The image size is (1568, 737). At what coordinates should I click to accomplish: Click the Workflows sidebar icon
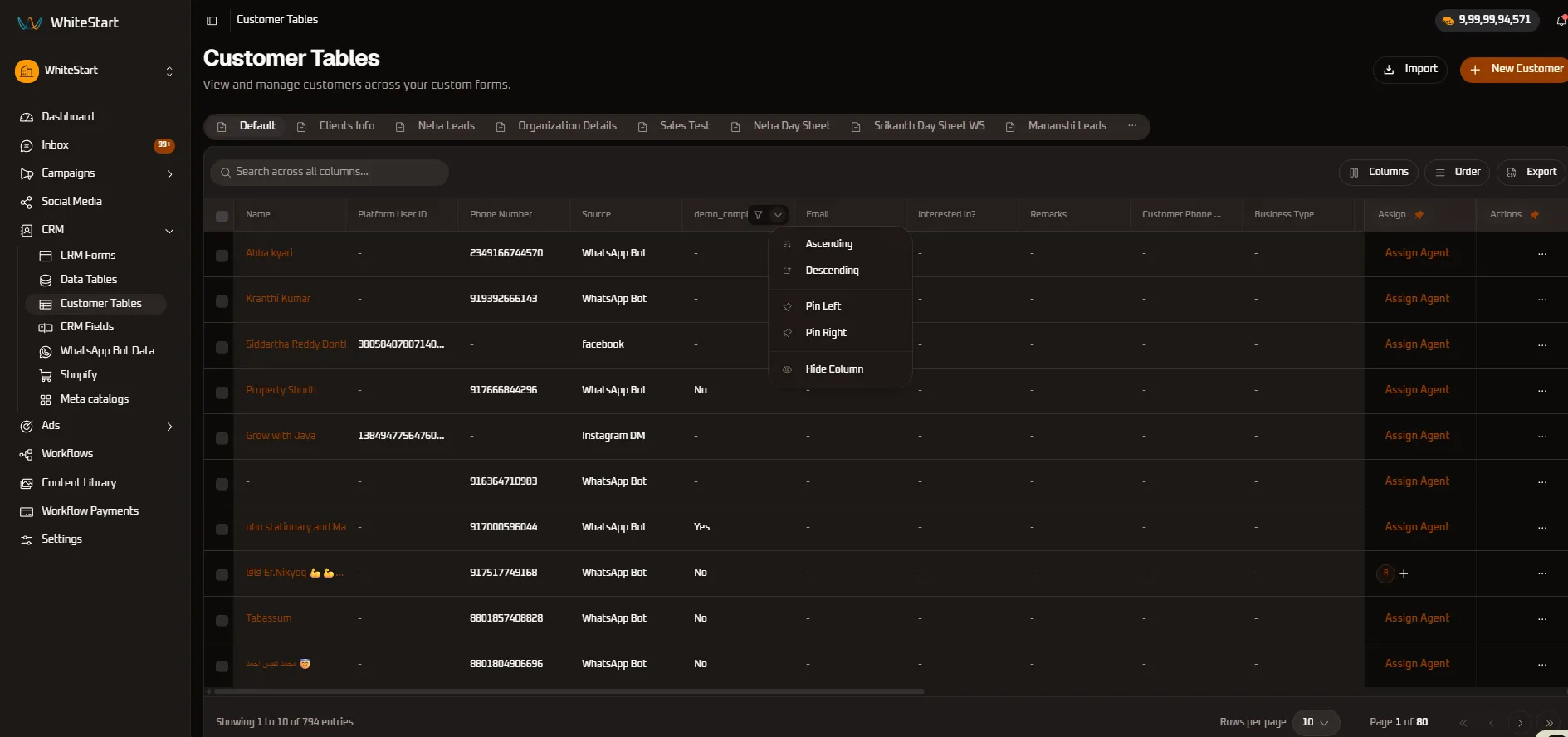point(27,454)
